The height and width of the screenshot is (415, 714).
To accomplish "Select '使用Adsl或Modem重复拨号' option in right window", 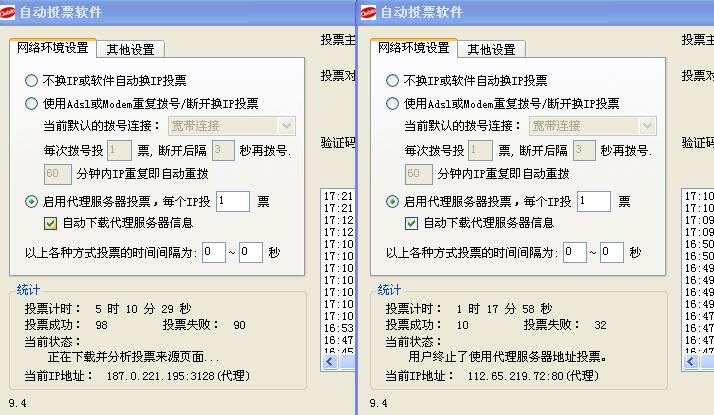I will [393, 103].
